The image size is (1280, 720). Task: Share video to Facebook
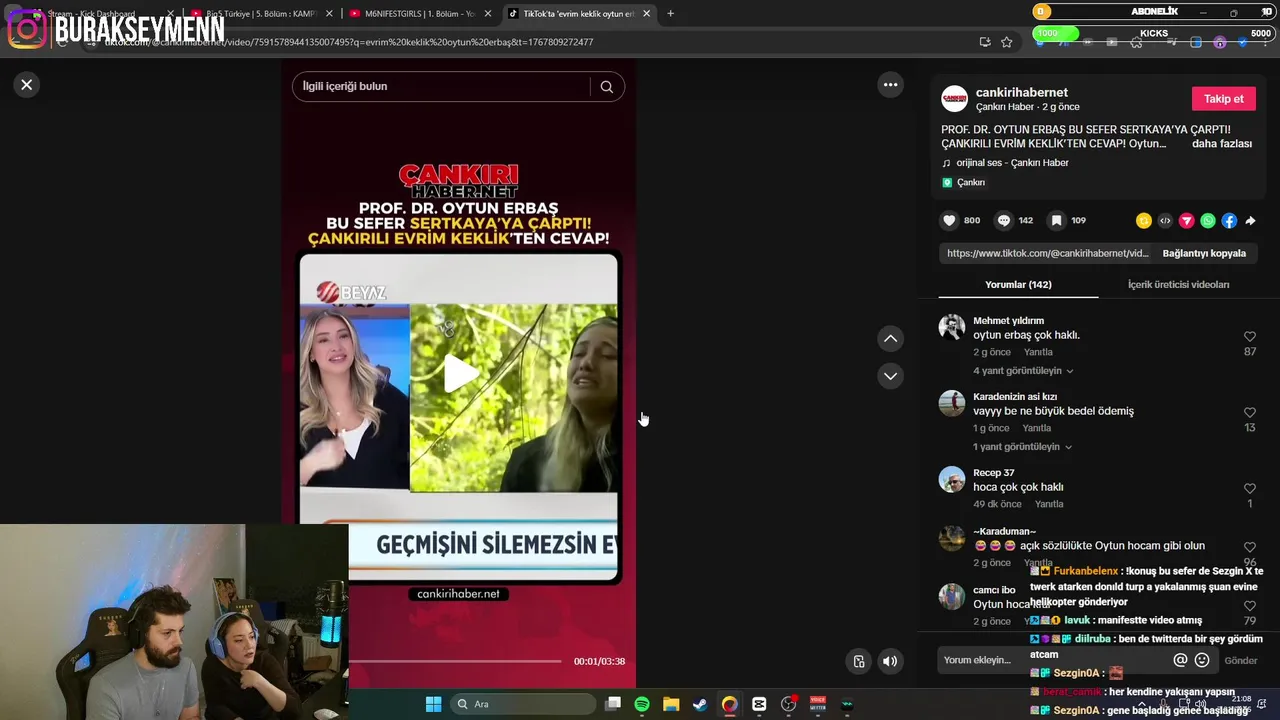pos(1229,221)
